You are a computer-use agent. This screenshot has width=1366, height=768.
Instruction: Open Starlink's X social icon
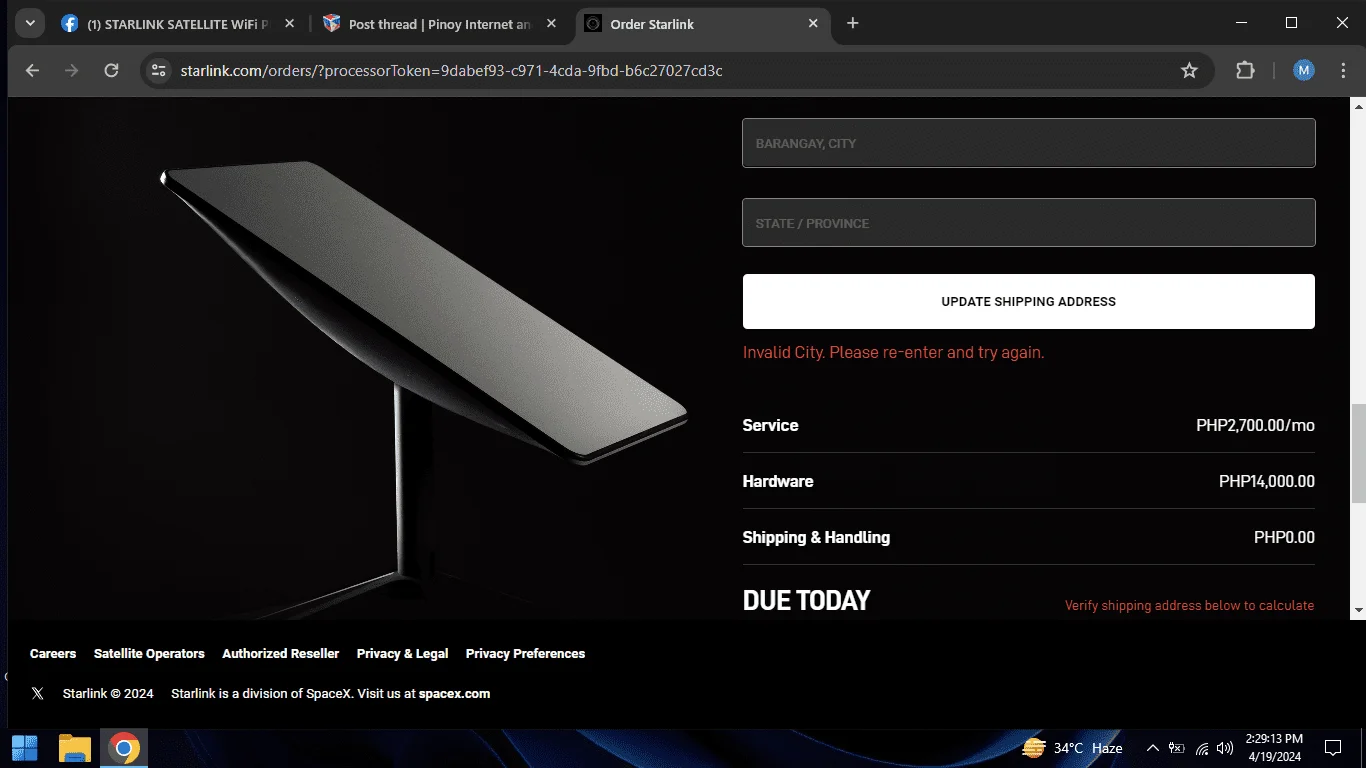38,693
